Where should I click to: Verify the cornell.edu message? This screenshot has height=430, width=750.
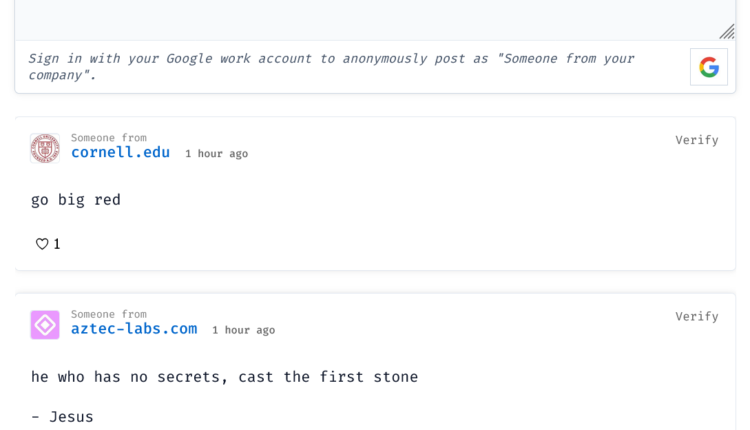coord(696,140)
